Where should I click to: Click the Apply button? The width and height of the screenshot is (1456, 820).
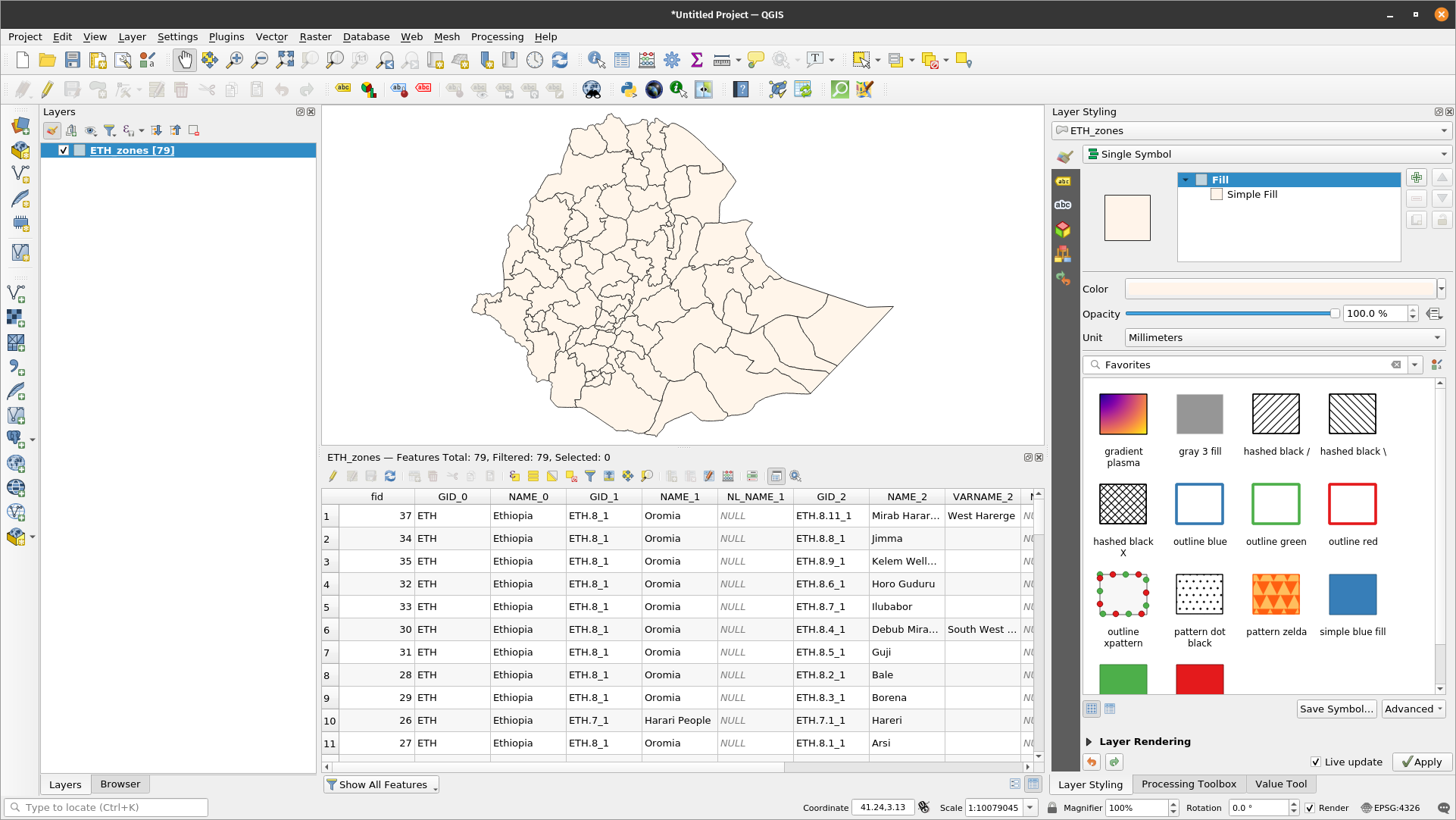pyautogui.click(x=1422, y=762)
